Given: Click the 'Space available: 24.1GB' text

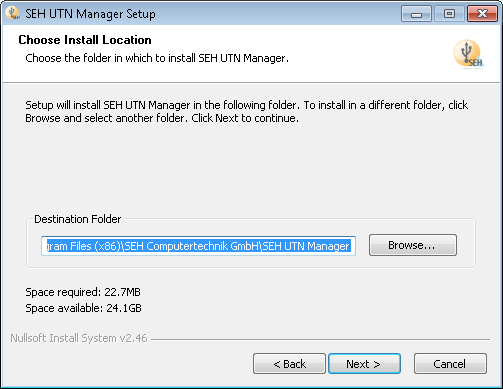Looking at the screenshot, I should 83,308.
